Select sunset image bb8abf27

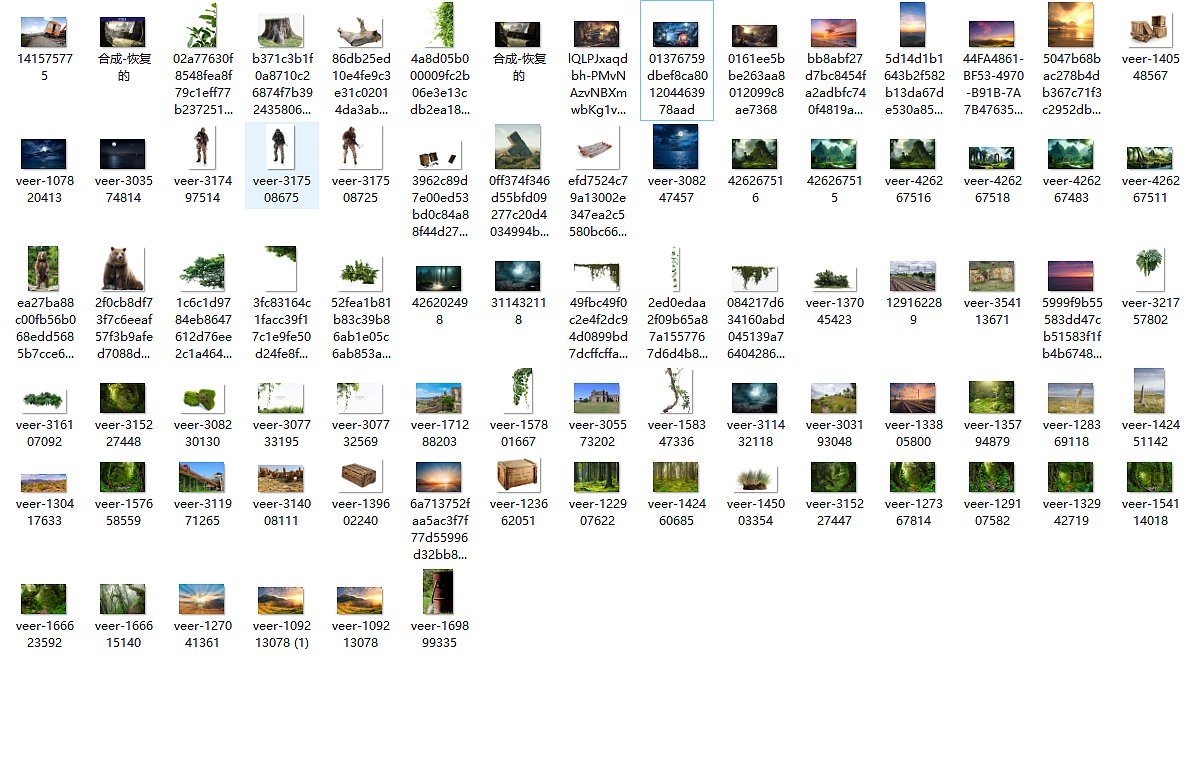834,33
